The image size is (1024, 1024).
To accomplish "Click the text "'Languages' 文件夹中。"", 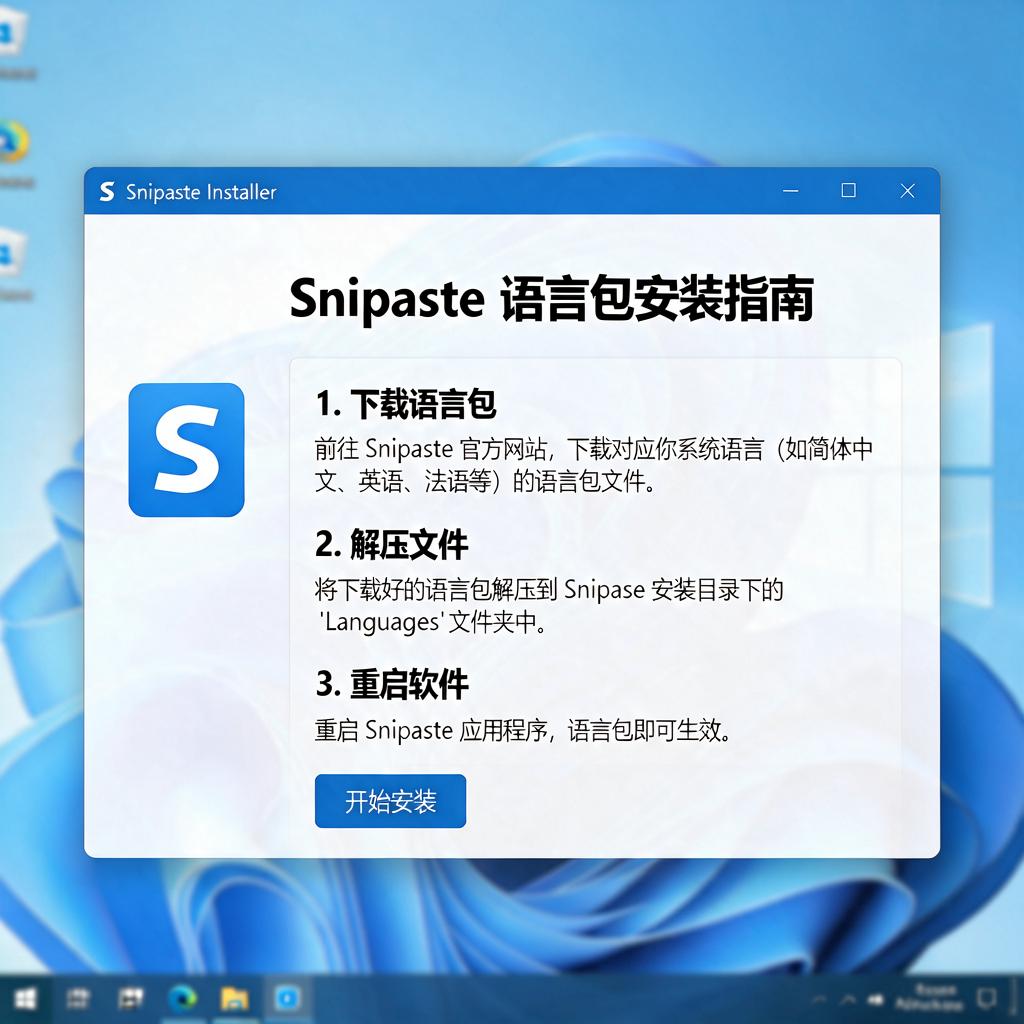I will tap(432, 622).
